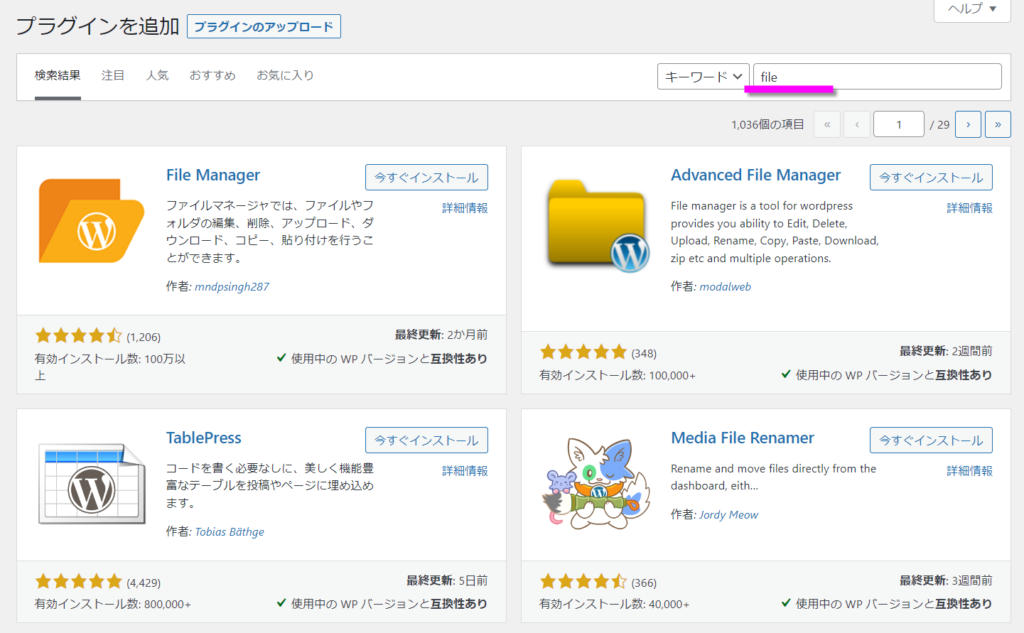The image size is (1024, 633).
Task: Click the TablePress description text
Action: click(x=270, y=485)
